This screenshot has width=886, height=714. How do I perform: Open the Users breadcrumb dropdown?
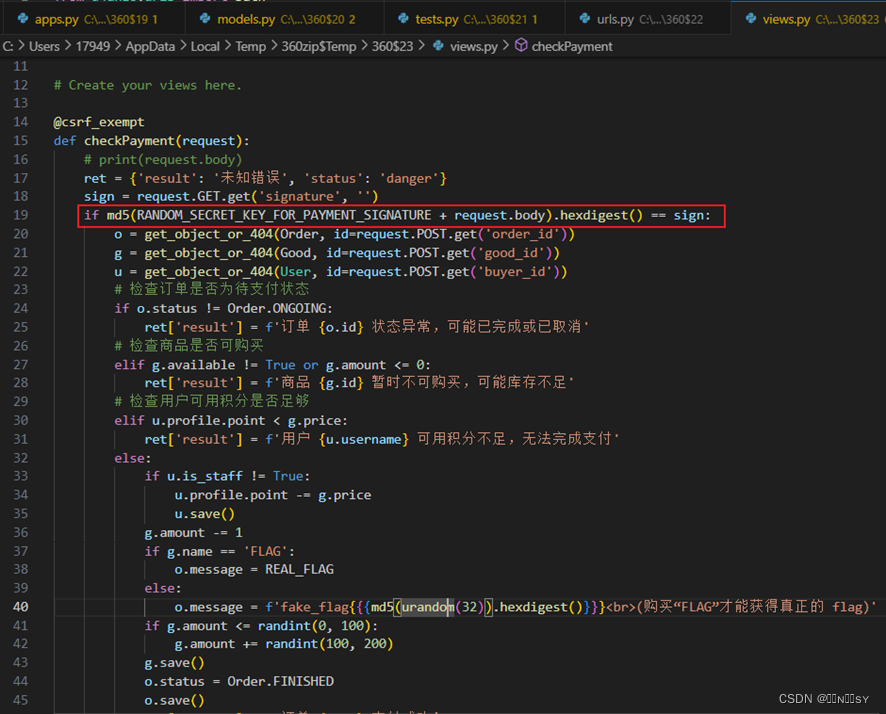[44, 46]
